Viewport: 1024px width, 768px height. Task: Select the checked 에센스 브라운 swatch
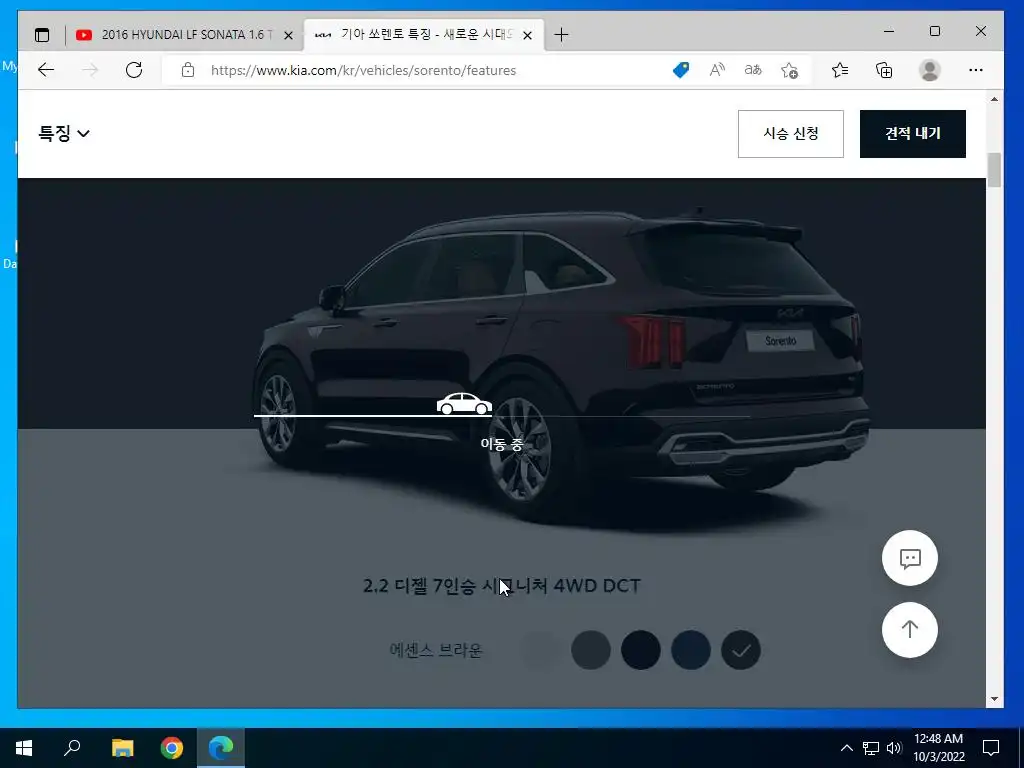[x=741, y=650]
